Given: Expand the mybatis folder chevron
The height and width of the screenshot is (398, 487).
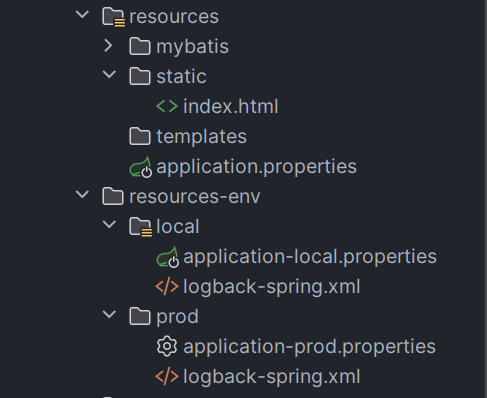Looking at the screenshot, I should click(108, 46).
